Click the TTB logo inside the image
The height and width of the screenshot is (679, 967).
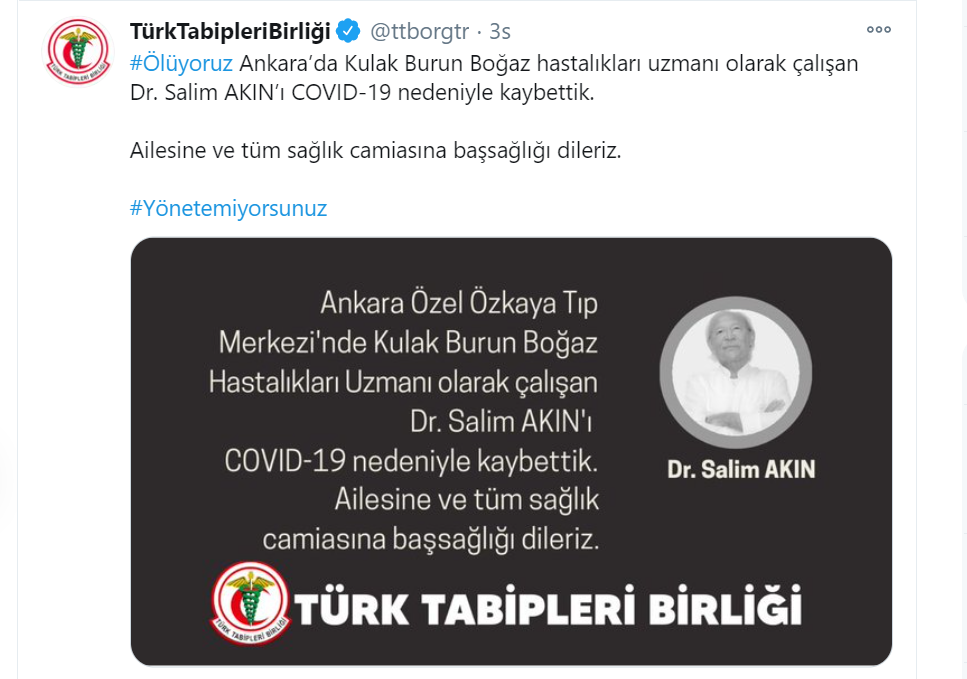pos(250,603)
